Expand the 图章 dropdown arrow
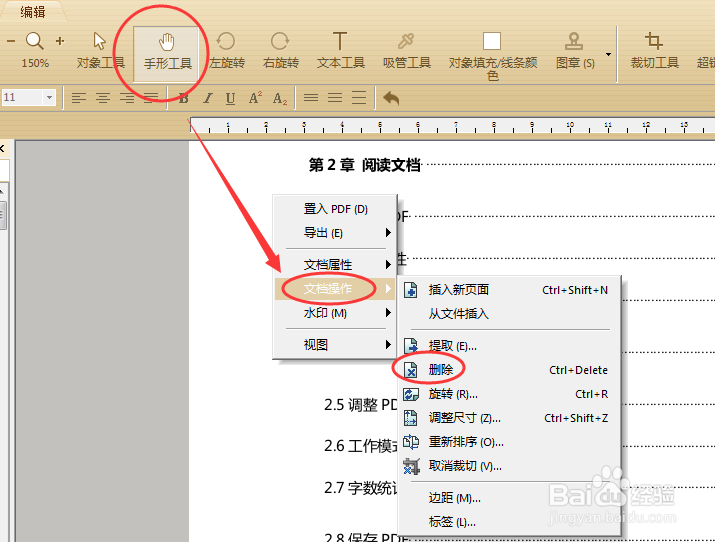 click(608, 54)
